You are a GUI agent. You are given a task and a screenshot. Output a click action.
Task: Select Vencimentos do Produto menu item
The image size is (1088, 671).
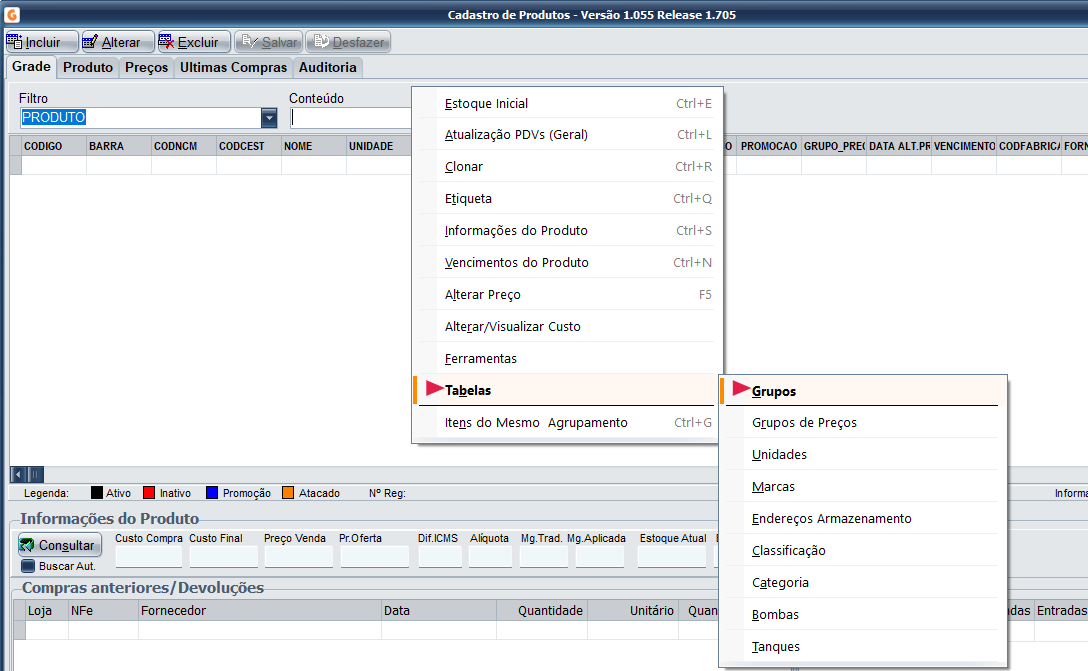click(566, 262)
